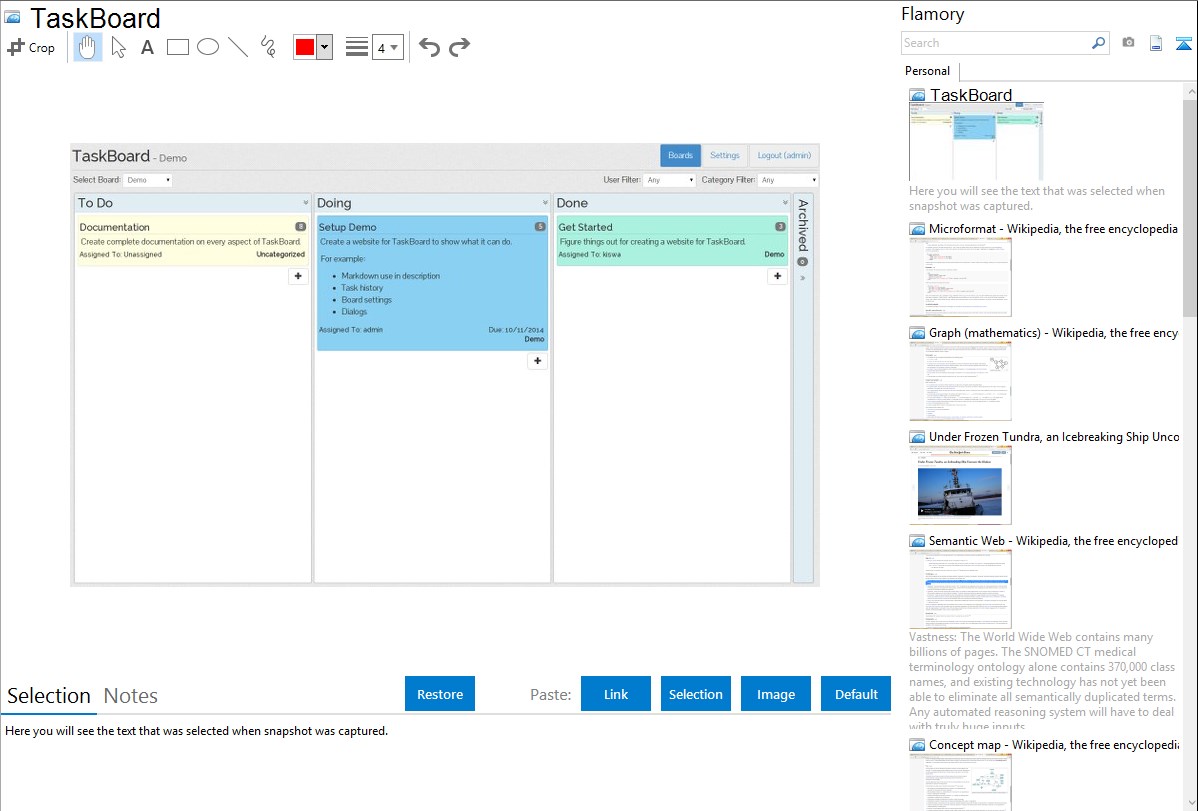Select the Crop tool

tap(31, 47)
